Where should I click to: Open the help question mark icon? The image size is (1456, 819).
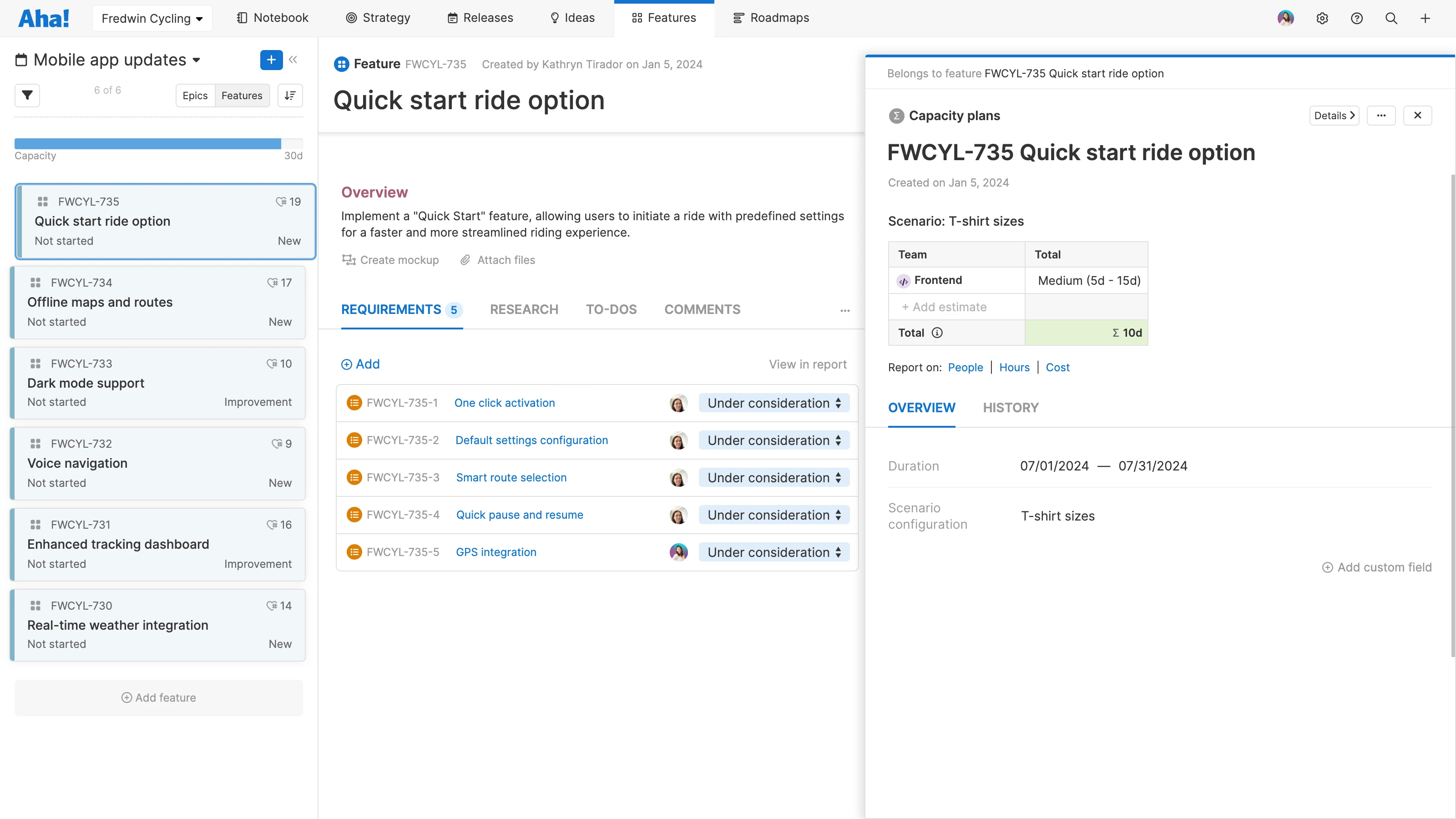1356,18
